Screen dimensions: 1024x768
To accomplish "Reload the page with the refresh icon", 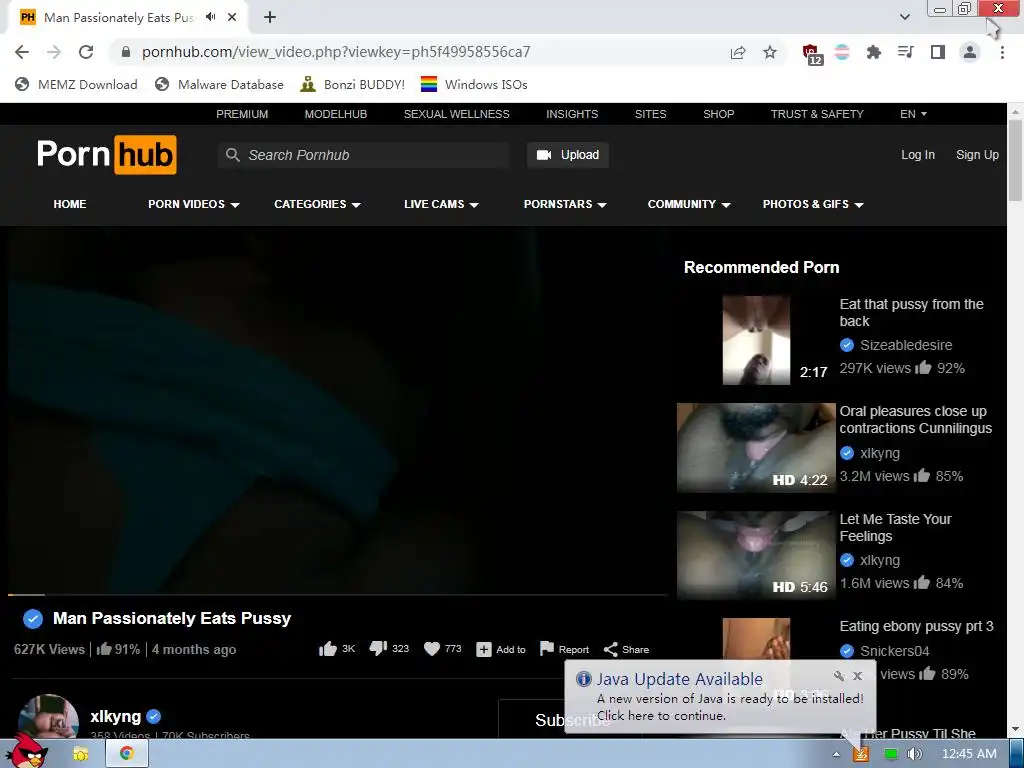I will click(86, 52).
